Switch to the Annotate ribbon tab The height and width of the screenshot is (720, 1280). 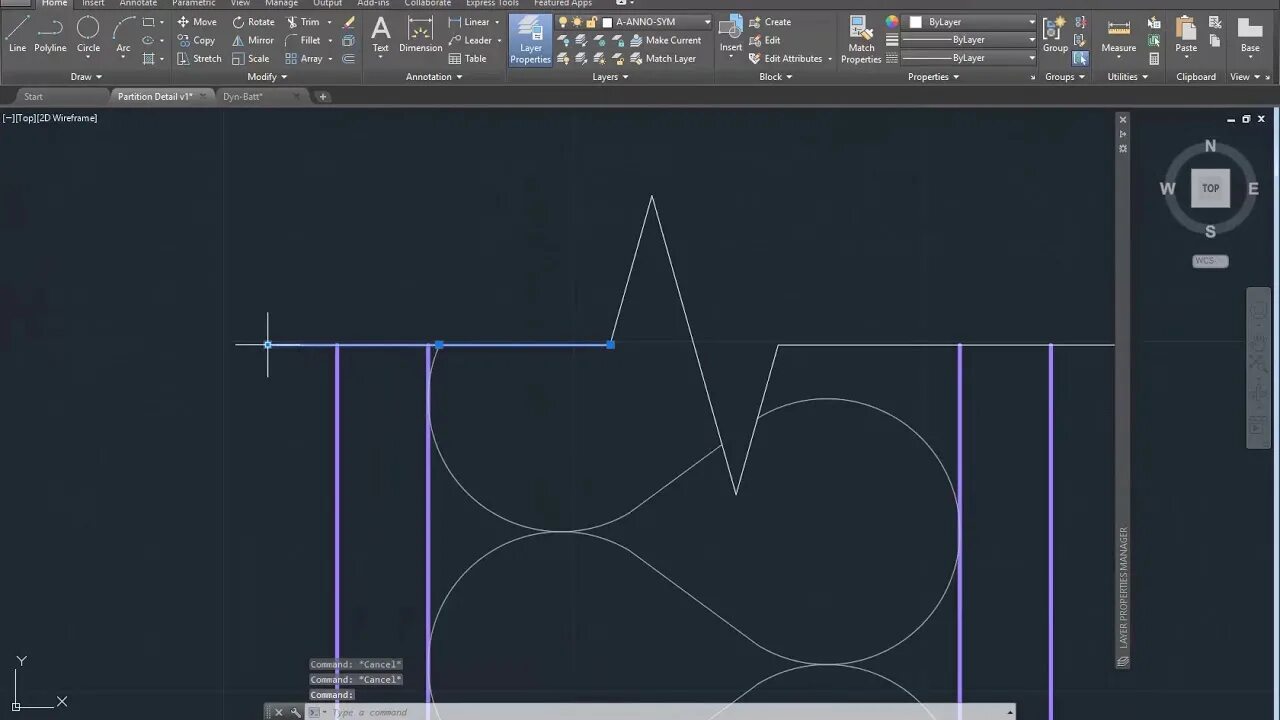[x=138, y=3]
